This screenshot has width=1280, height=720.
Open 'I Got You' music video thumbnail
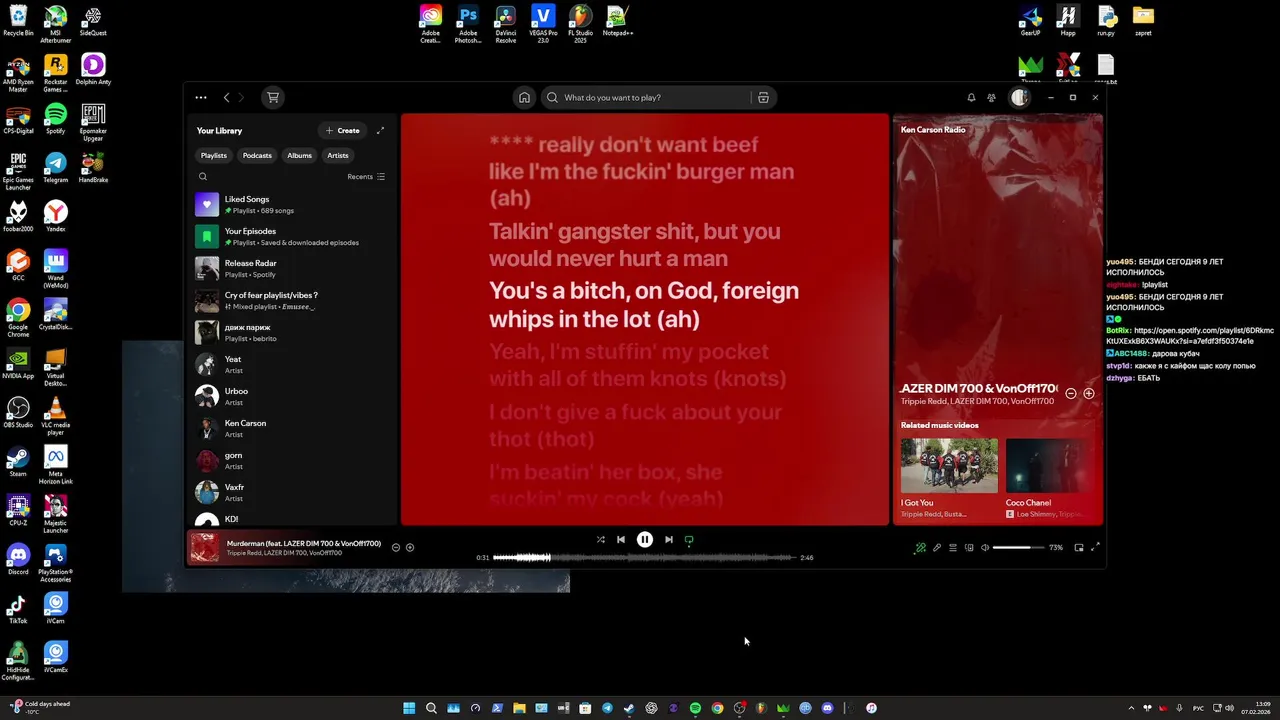949,465
